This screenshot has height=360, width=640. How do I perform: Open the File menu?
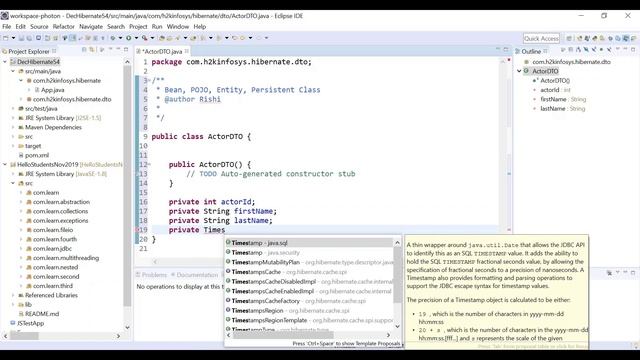pyautogui.click(x=7, y=27)
